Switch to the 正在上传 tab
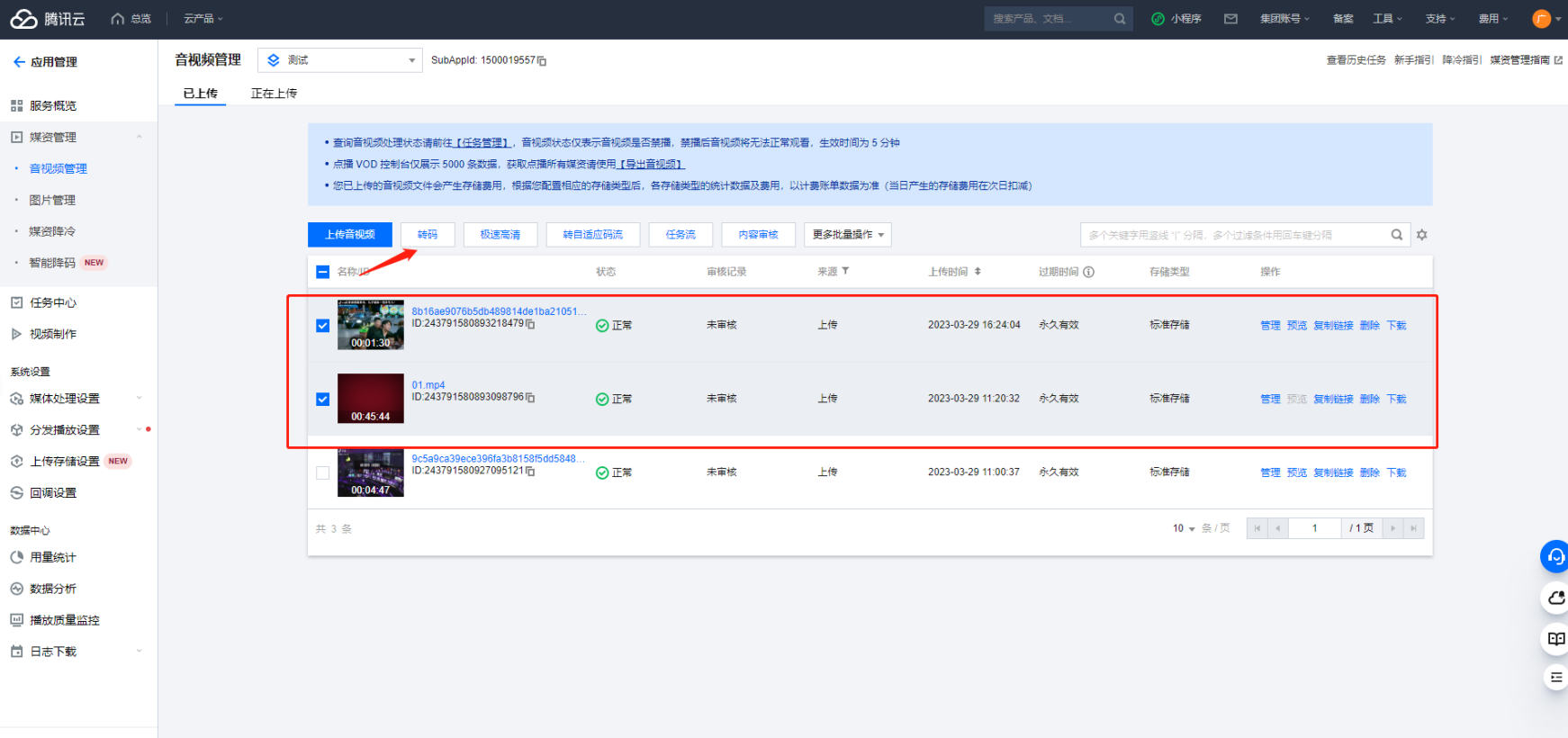This screenshot has width=1568, height=738. point(274,94)
